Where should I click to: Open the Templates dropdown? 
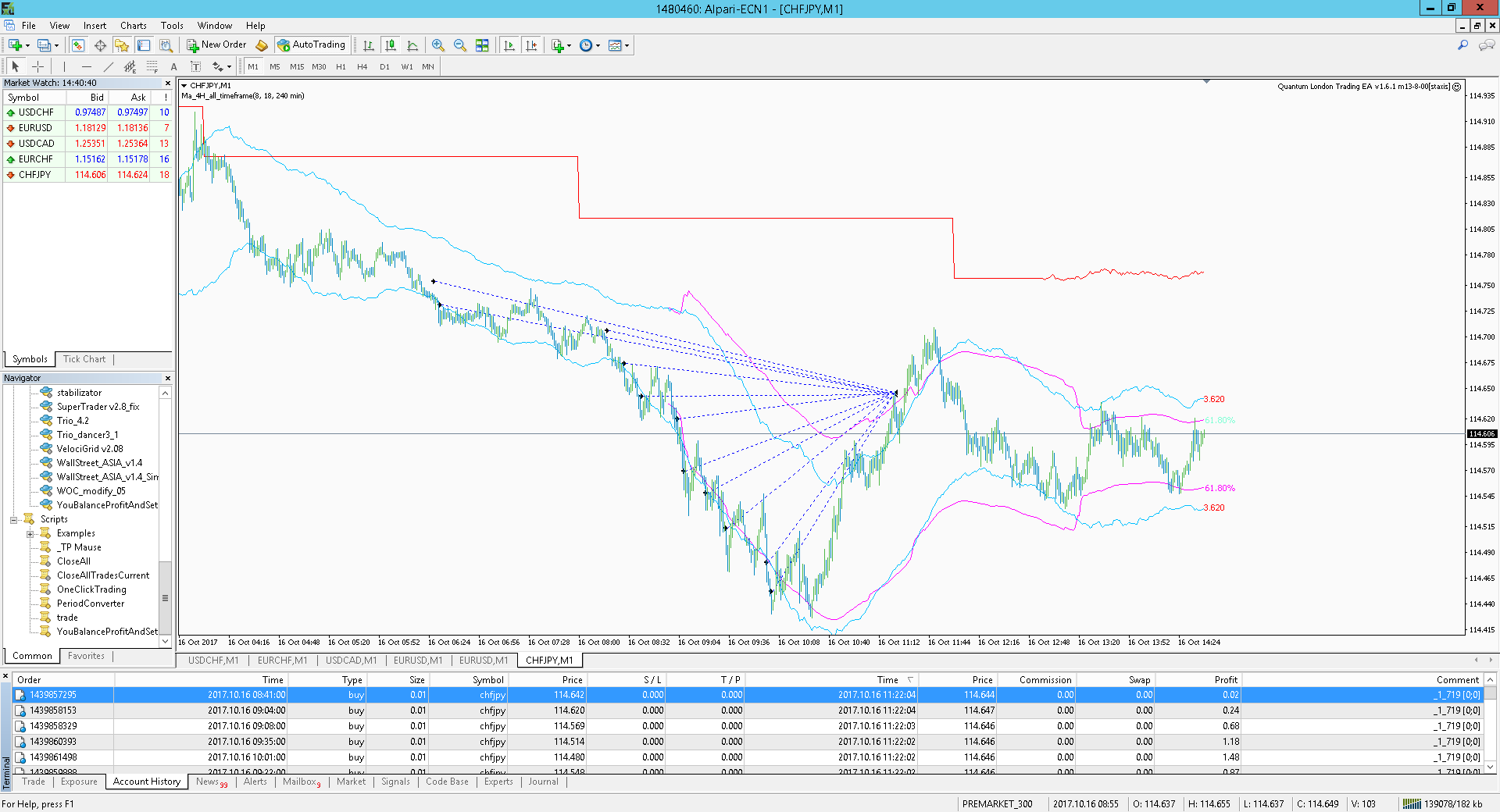(x=619, y=45)
